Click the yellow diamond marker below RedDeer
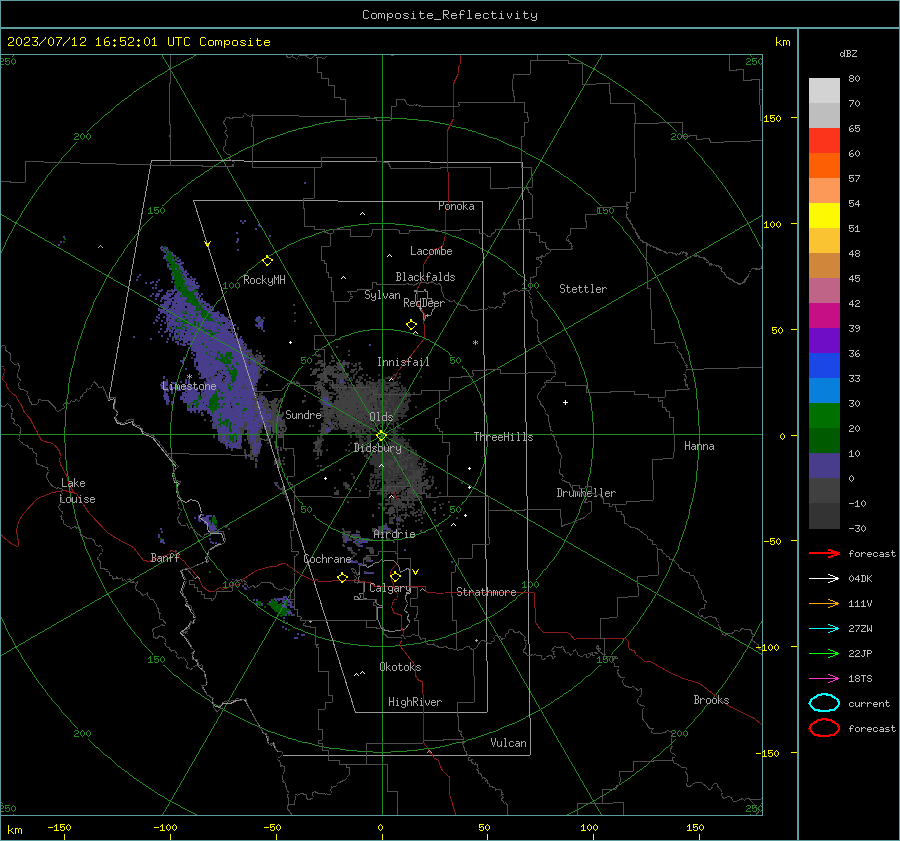Screen dimensions: 900x841 click(411, 325)
